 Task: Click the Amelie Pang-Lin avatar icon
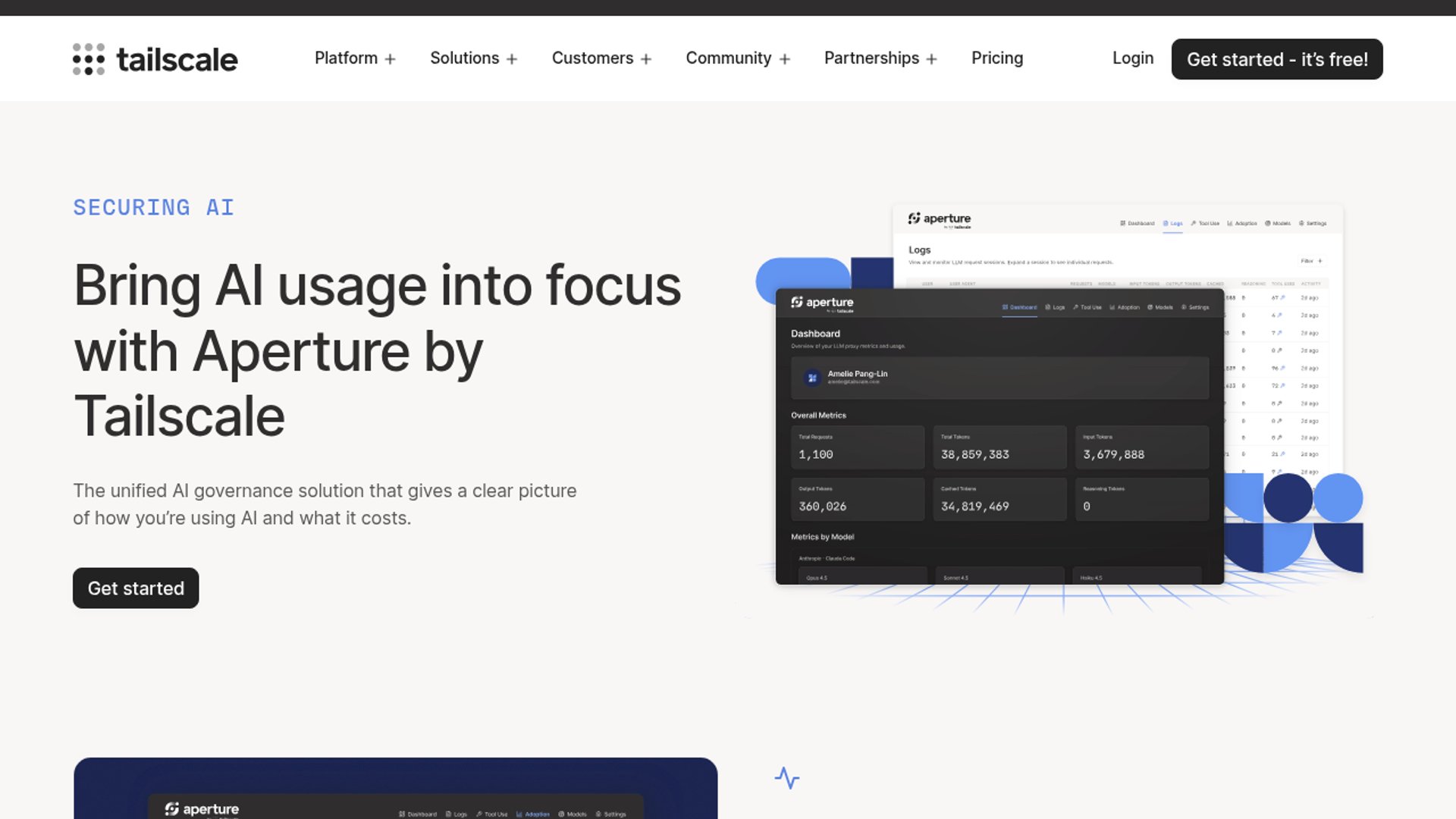(812, 377)
